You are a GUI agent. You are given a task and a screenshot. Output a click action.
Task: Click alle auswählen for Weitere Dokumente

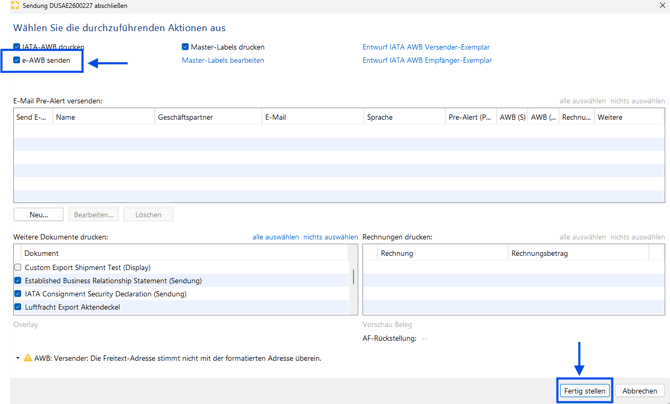(x=276, y=237)
